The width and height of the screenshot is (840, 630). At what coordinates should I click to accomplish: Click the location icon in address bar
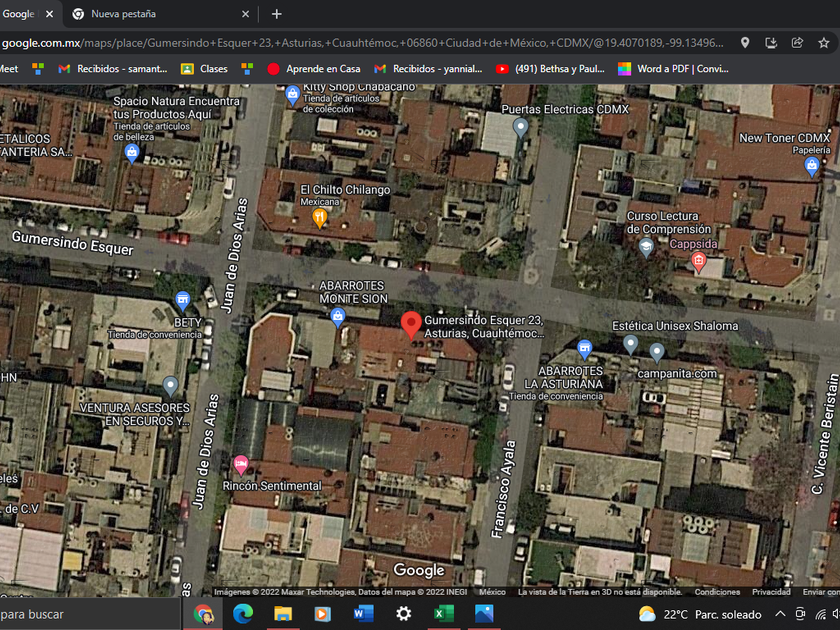745,43
